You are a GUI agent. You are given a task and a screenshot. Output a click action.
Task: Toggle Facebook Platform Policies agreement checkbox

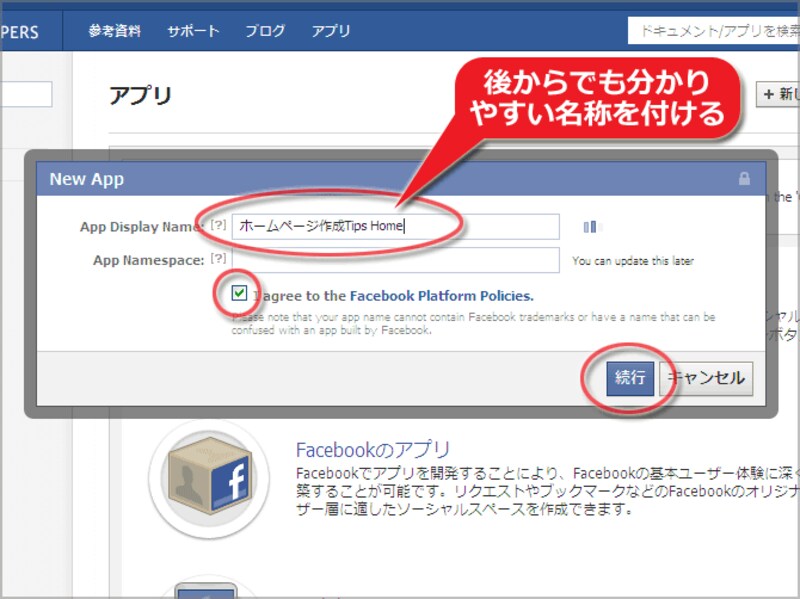tap(239, 293)
